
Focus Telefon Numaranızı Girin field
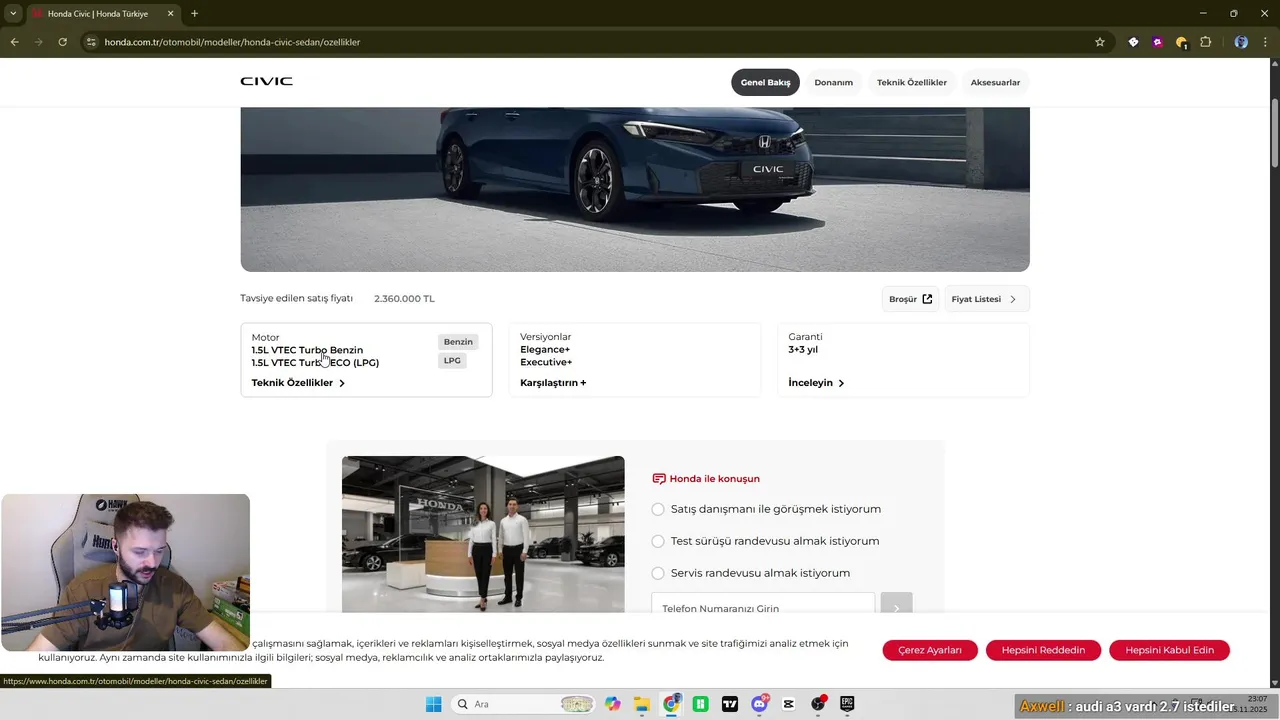[x=763, y=607]
